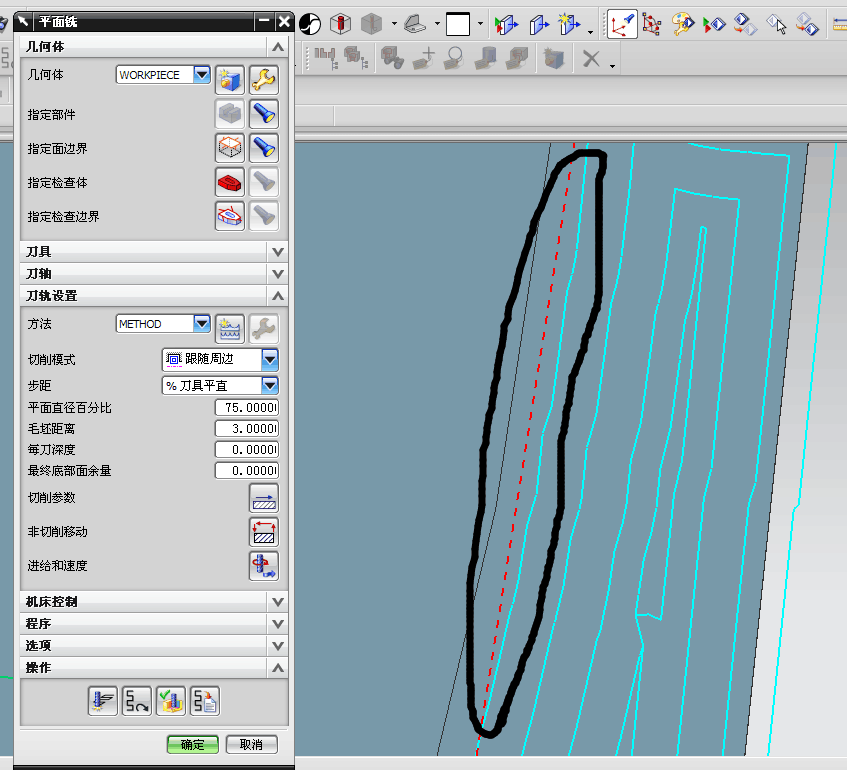847x770 pixels.
Task: Click the 最终底部面余量 value field
Action: (x=247, y=471)
